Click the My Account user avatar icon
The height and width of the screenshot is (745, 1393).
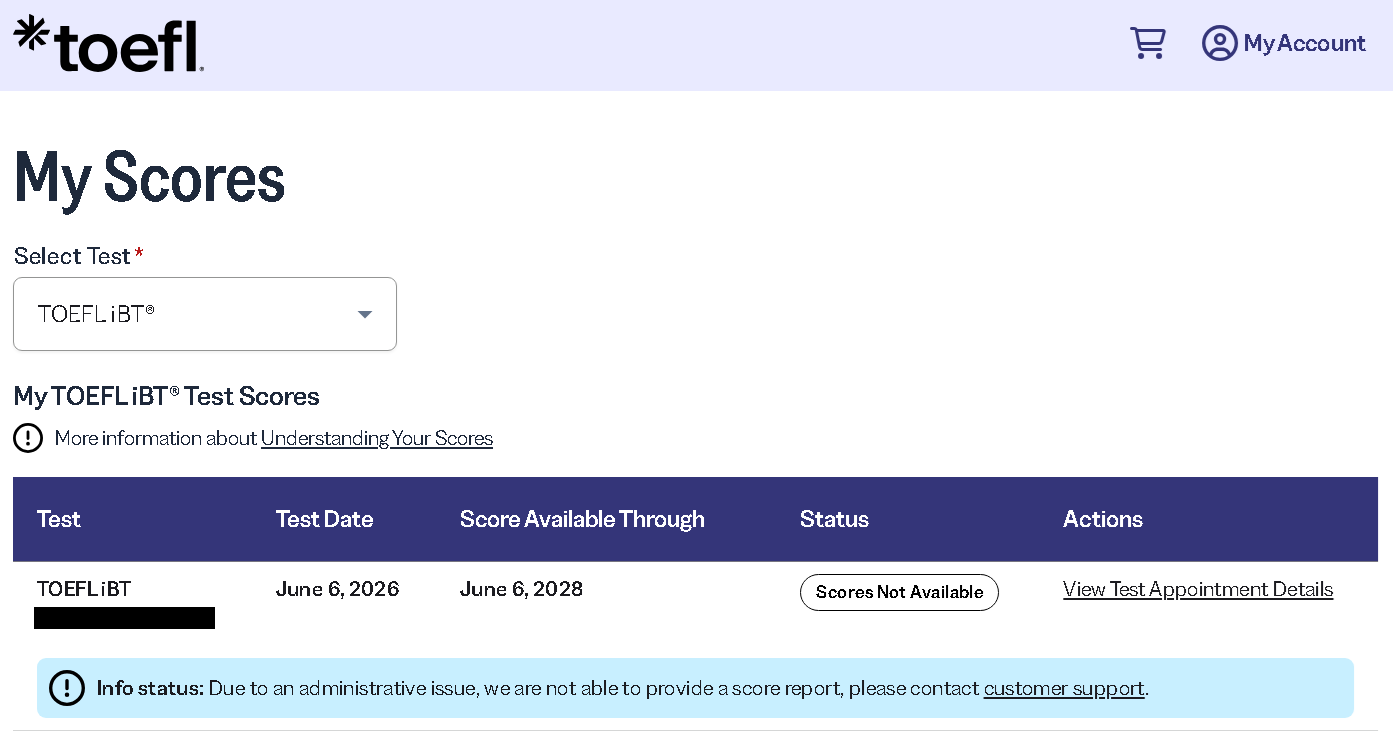click(1219, 43)
